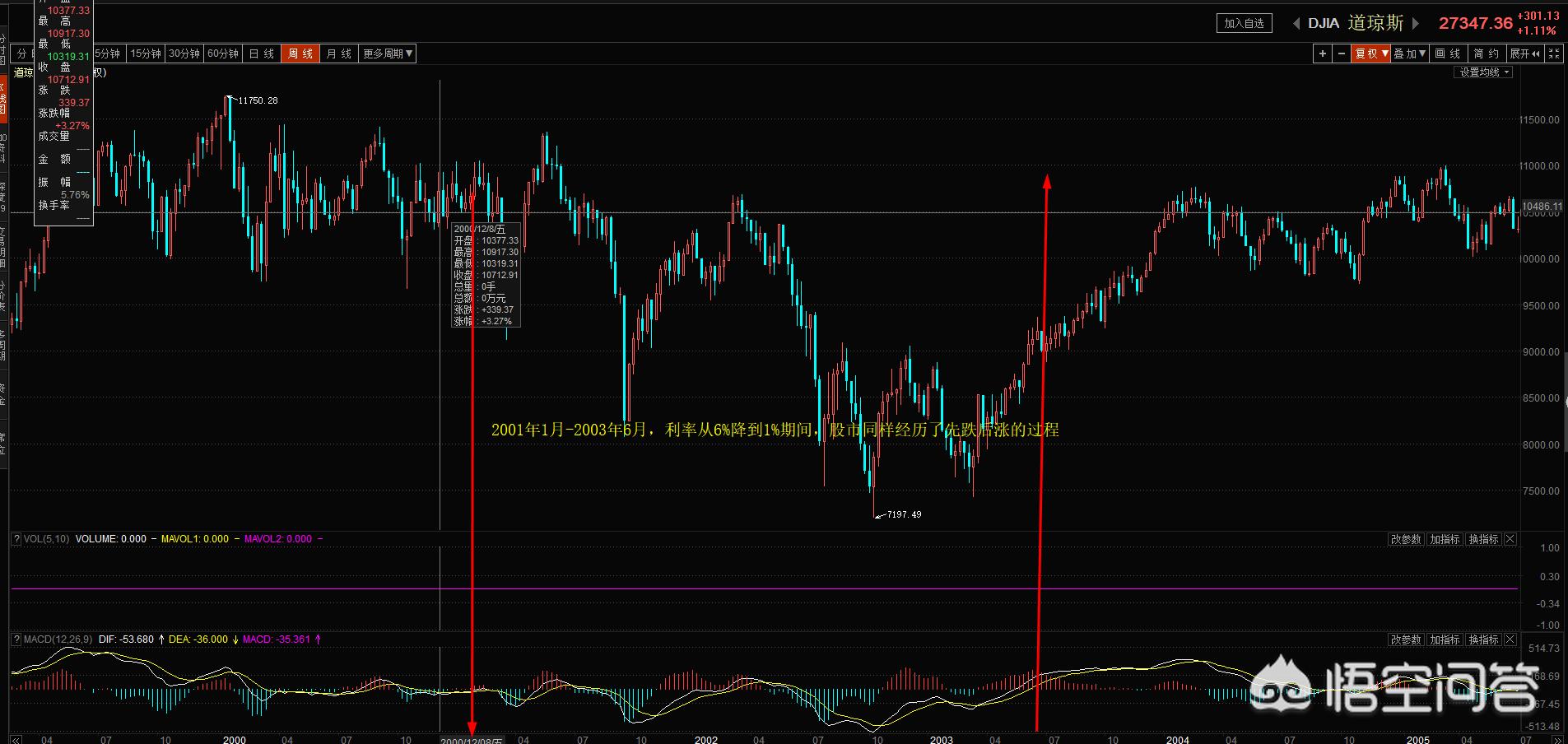Go to previous stock with left arrow
The image size is (1568, 744).
(1296, 23)
